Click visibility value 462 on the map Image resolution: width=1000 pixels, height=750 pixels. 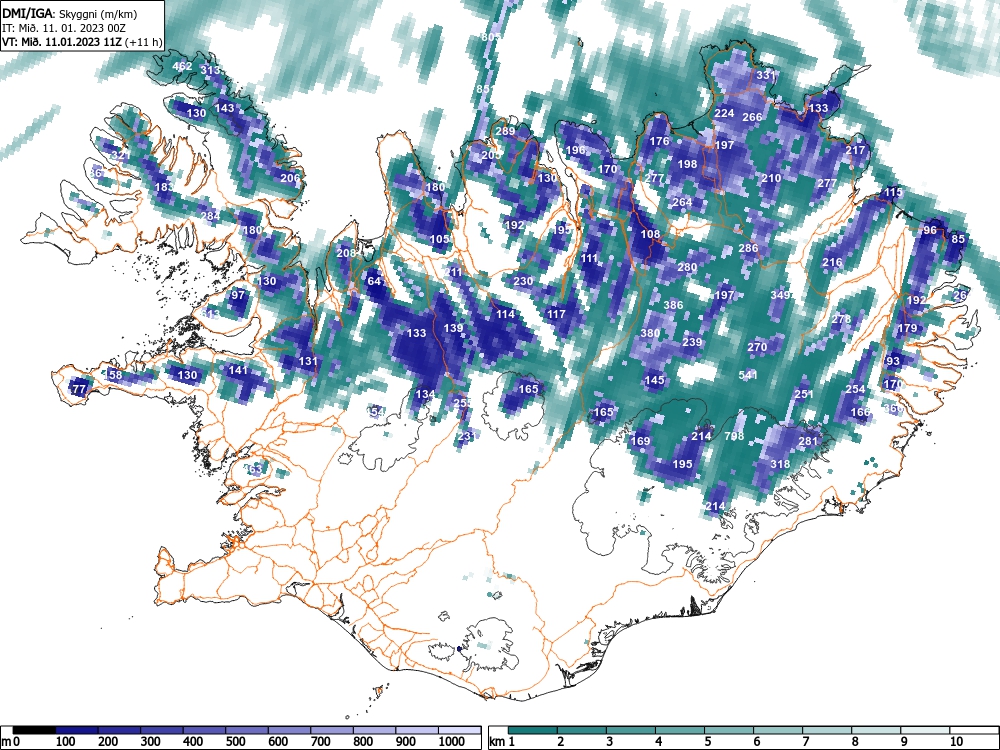coord(182,66)
